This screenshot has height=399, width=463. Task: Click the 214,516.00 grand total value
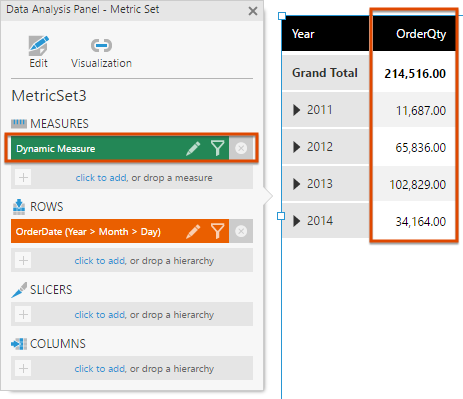[x=415, y=74]
